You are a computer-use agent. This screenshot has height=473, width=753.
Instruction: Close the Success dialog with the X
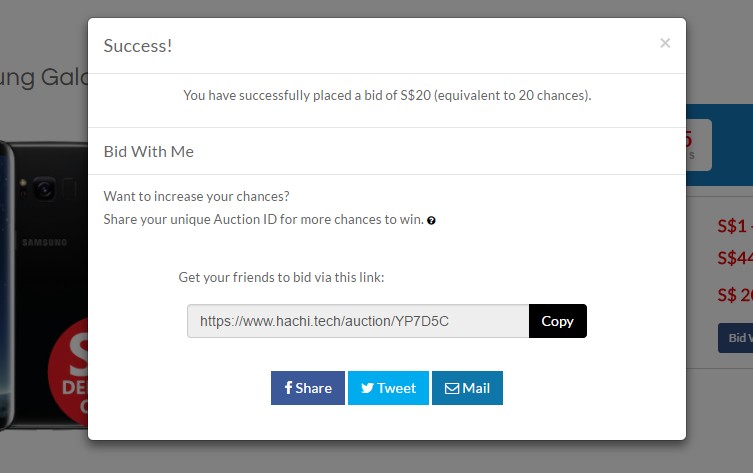point(665,43)
